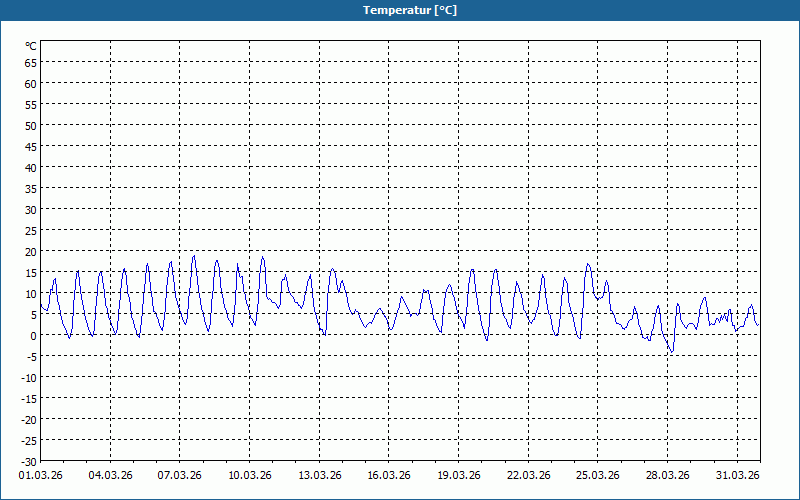
Task: Click the 16.03.26 date label
Action: point(389,475)
